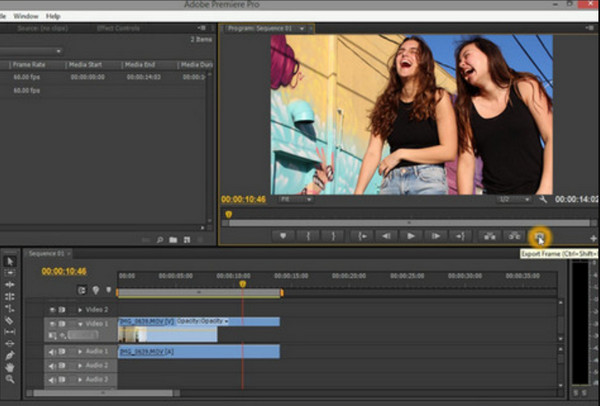Select the Selection arrow tool
This screenshot has width=600, height=406.
pyautogui.click(x=10, y=261)
